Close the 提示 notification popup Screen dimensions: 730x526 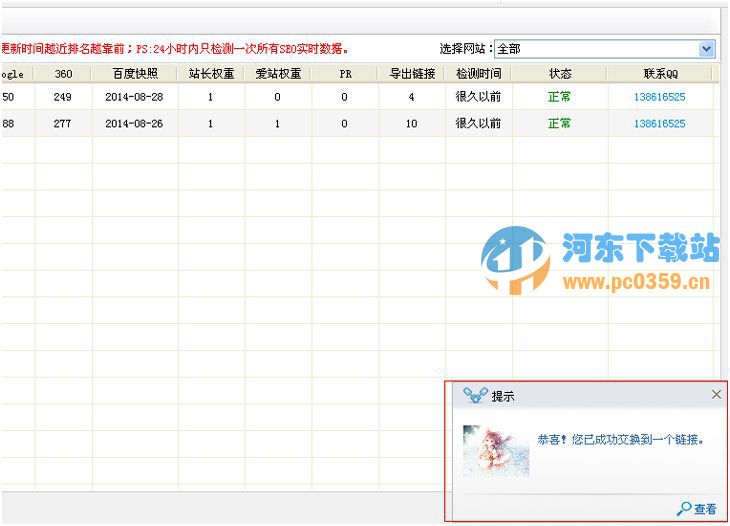click(x=716, y=395)
